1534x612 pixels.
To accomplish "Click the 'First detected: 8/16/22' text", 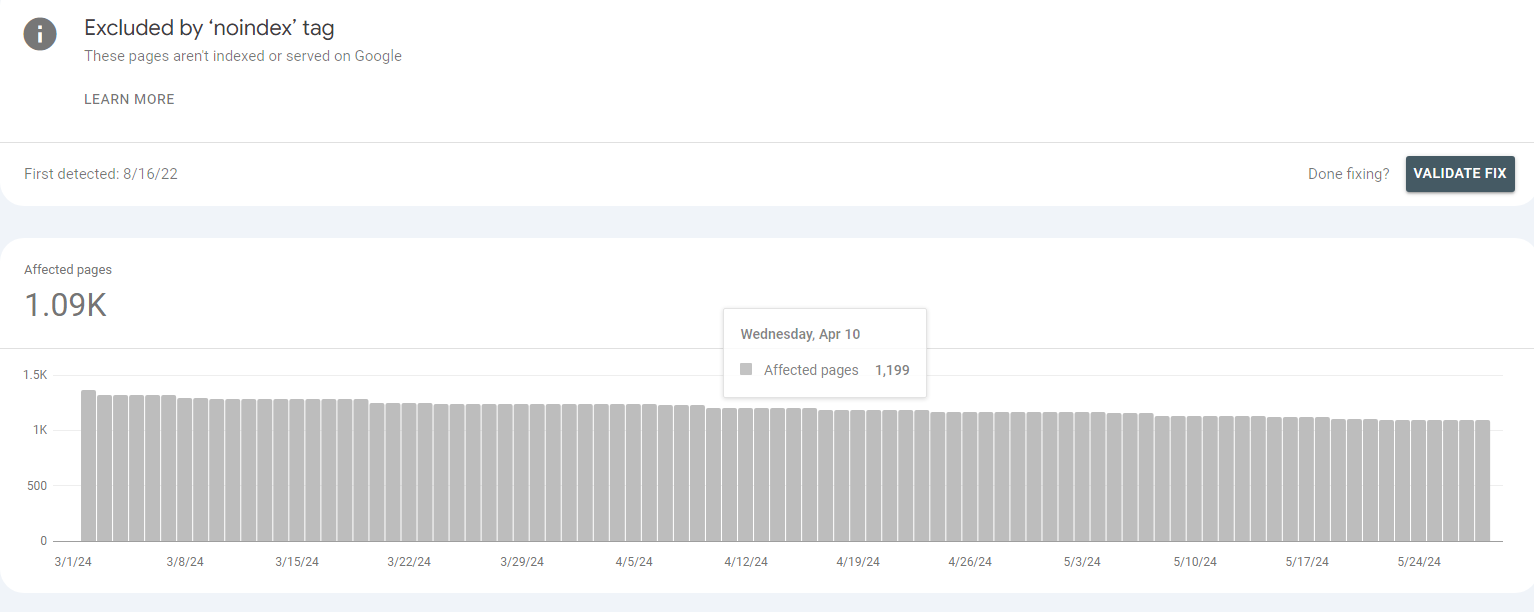I will click(101, 174).
